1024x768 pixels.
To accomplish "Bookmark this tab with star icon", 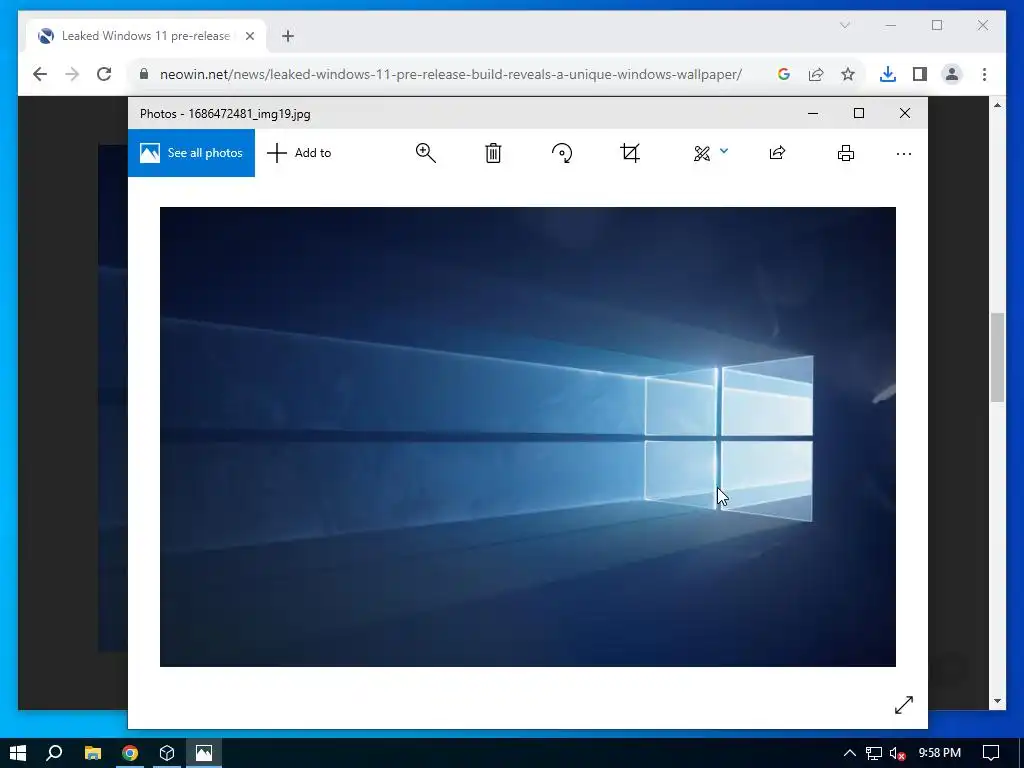I will pos(848,74).
